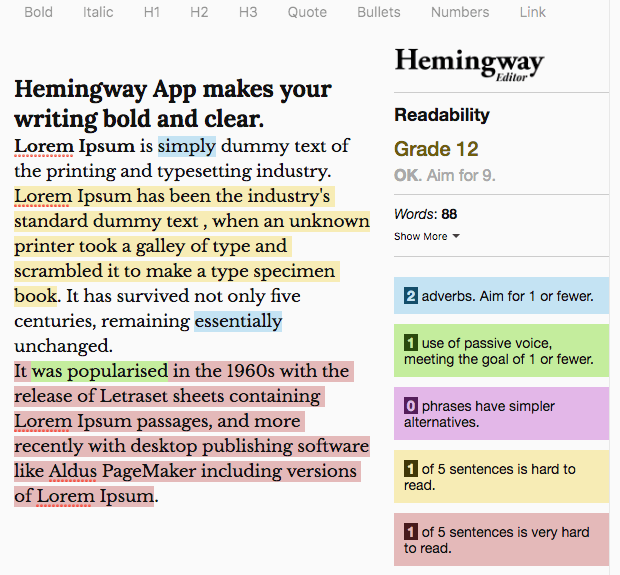Click the 'Grade 12' readability score

tap(436, 149)
